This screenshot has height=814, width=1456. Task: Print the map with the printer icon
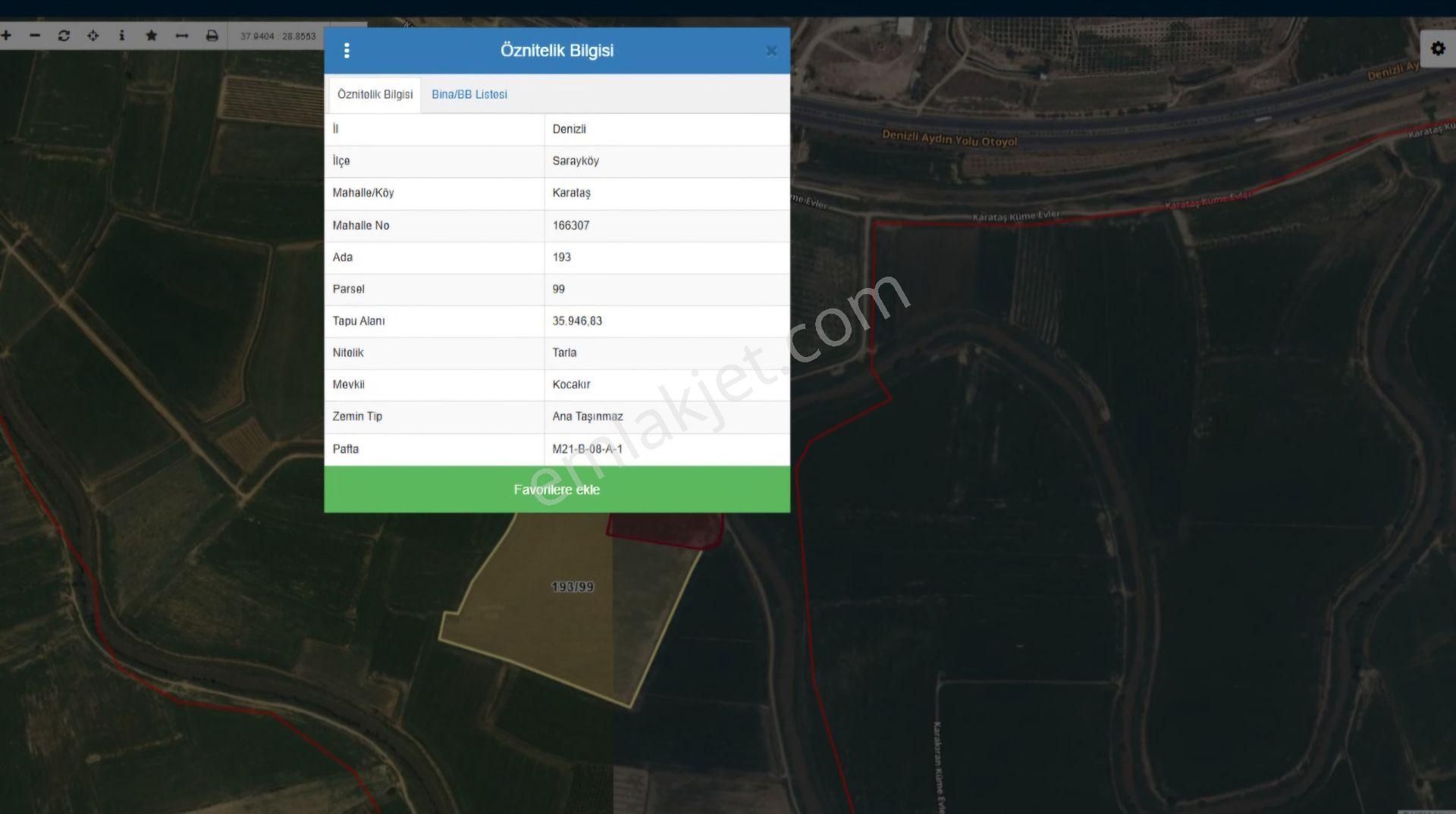[x=212, y=36]
